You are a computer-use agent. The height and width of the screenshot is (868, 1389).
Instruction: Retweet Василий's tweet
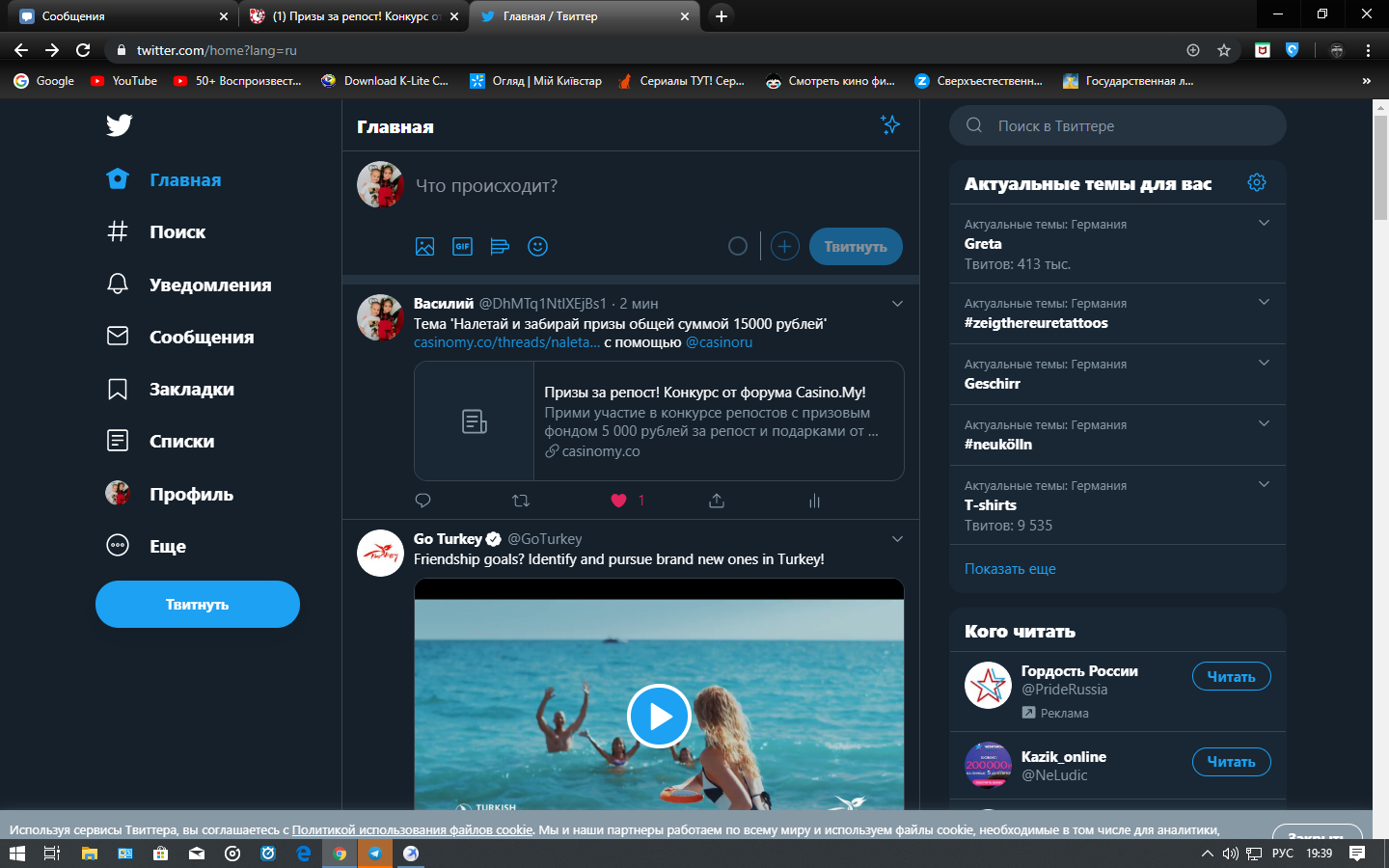click(x=521, y=501)
